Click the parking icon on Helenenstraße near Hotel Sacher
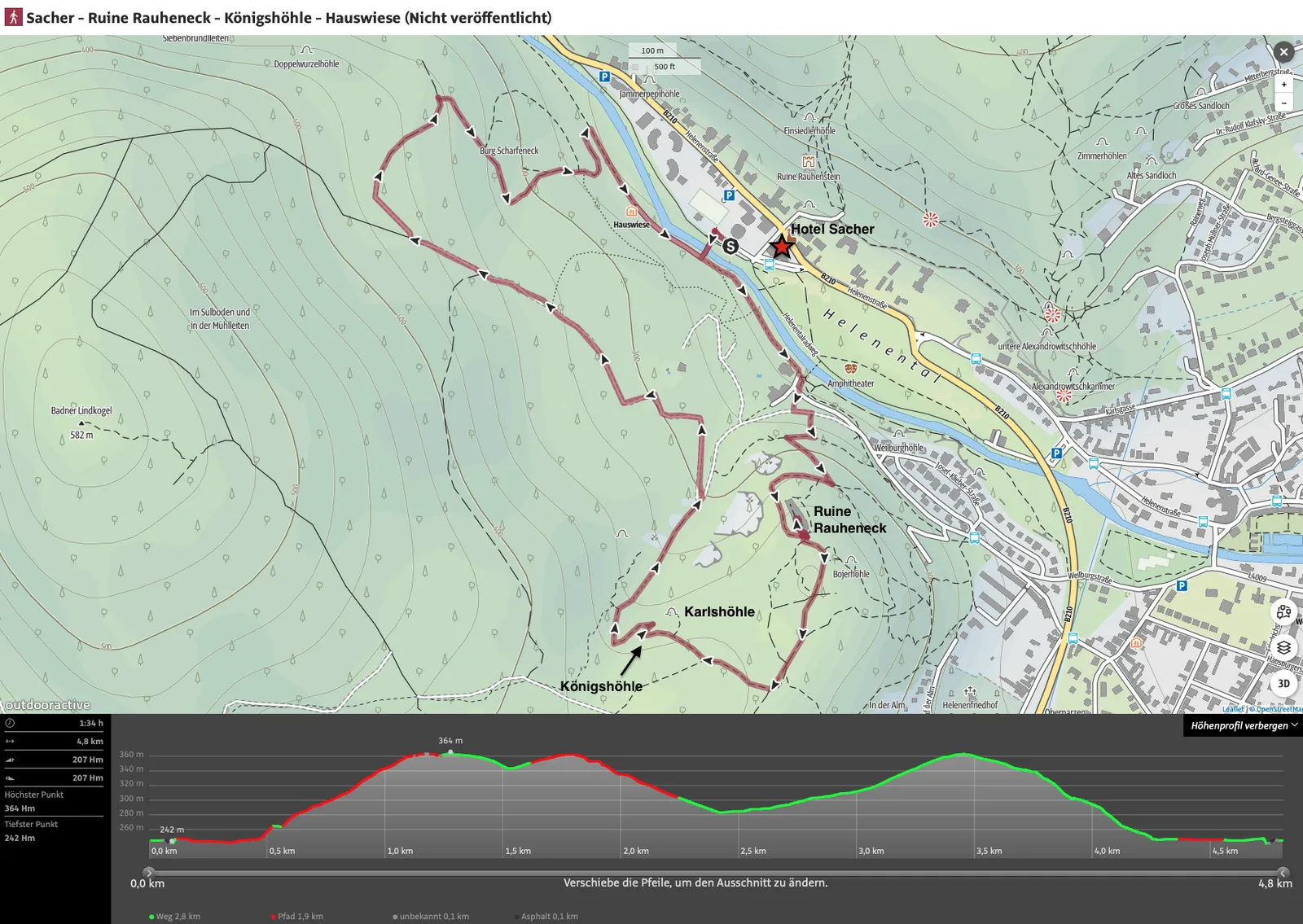This screenshot has height=924, width=1303. click(x=729, y=195)
